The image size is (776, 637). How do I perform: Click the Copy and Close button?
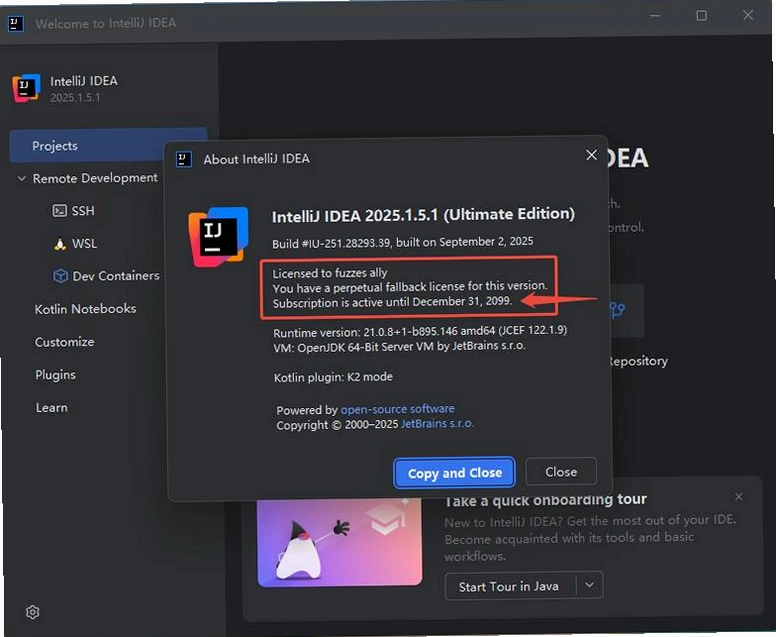pyautogui.click(x=454, y=473)
